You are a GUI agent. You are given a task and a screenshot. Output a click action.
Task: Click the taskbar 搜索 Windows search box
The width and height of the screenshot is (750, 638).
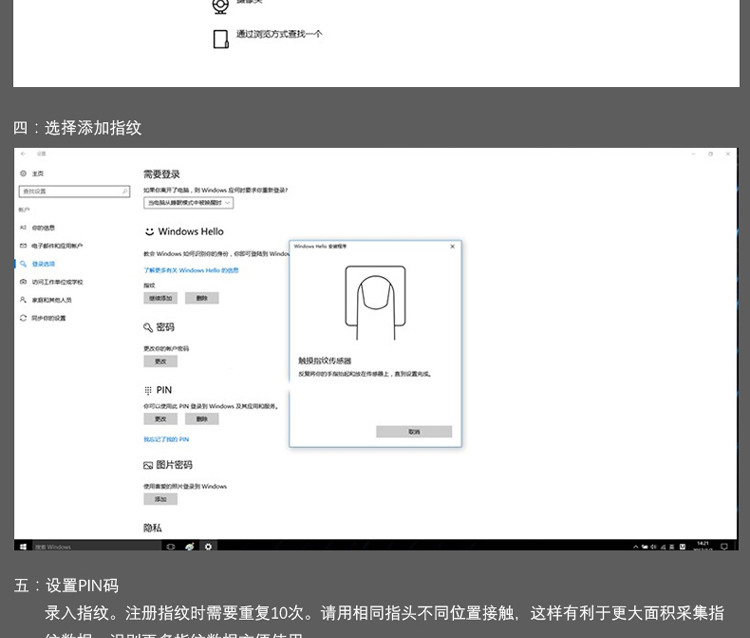[96, 546]
